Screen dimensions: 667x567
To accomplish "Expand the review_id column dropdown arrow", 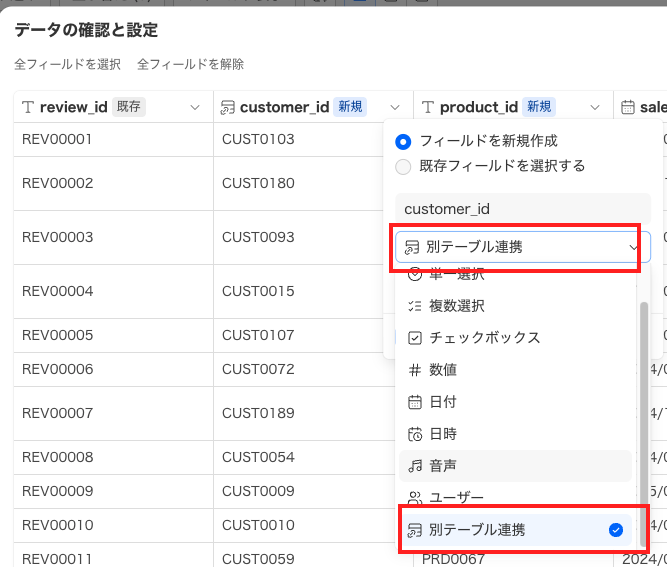I will [194, 107].
